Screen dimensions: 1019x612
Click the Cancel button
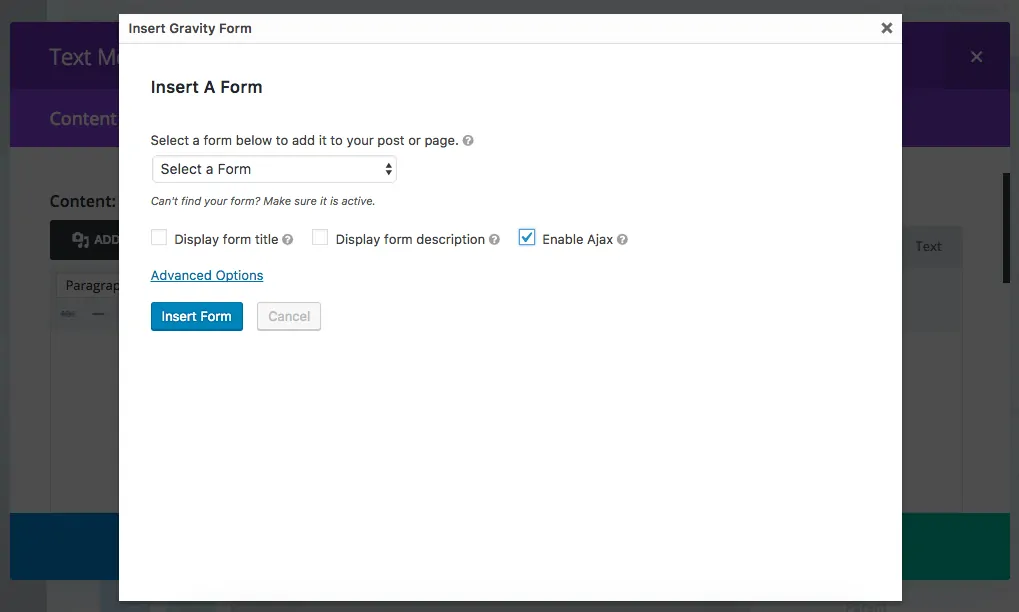point(289,316)
